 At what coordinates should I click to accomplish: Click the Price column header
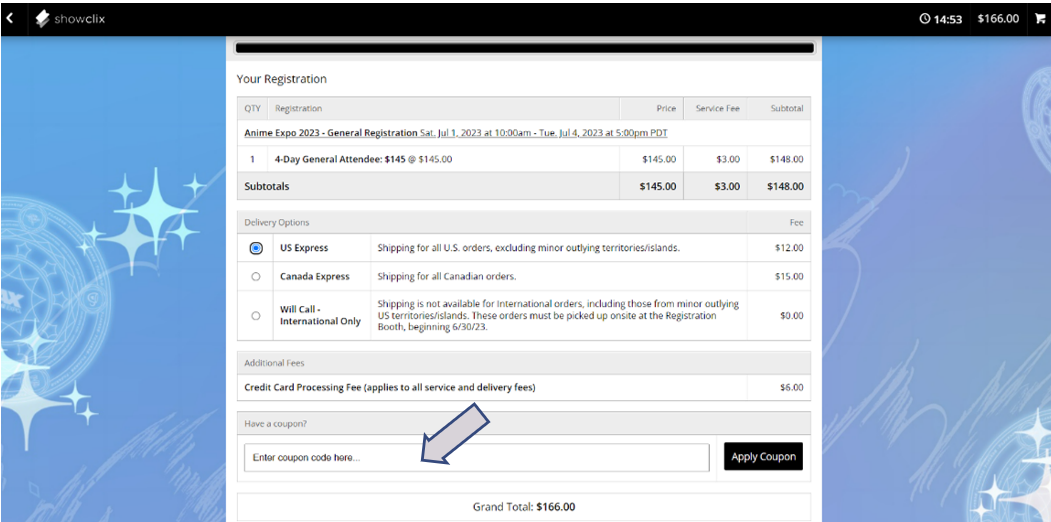[666, 109]
